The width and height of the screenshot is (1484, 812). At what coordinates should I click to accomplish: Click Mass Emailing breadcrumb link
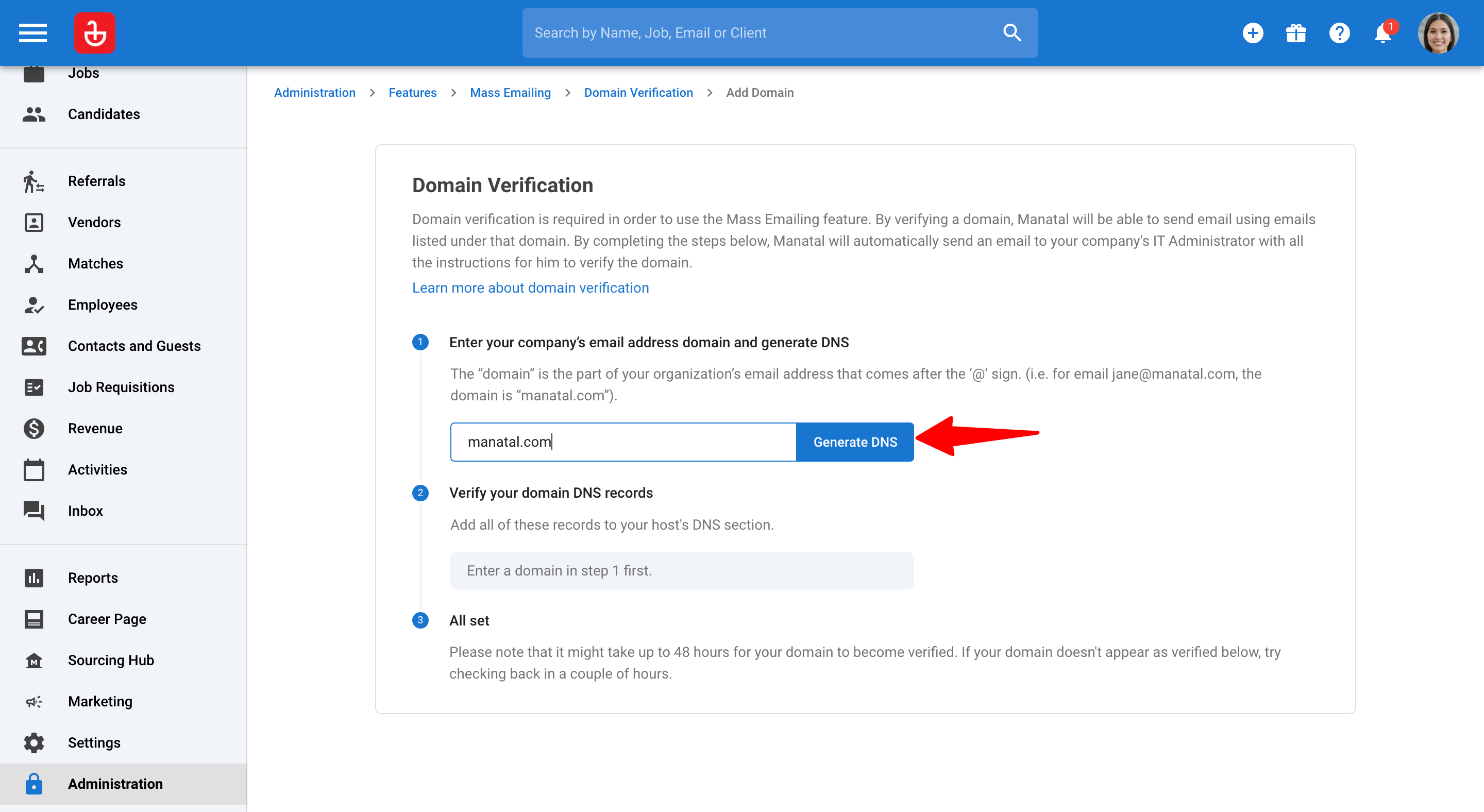(510, 93)
